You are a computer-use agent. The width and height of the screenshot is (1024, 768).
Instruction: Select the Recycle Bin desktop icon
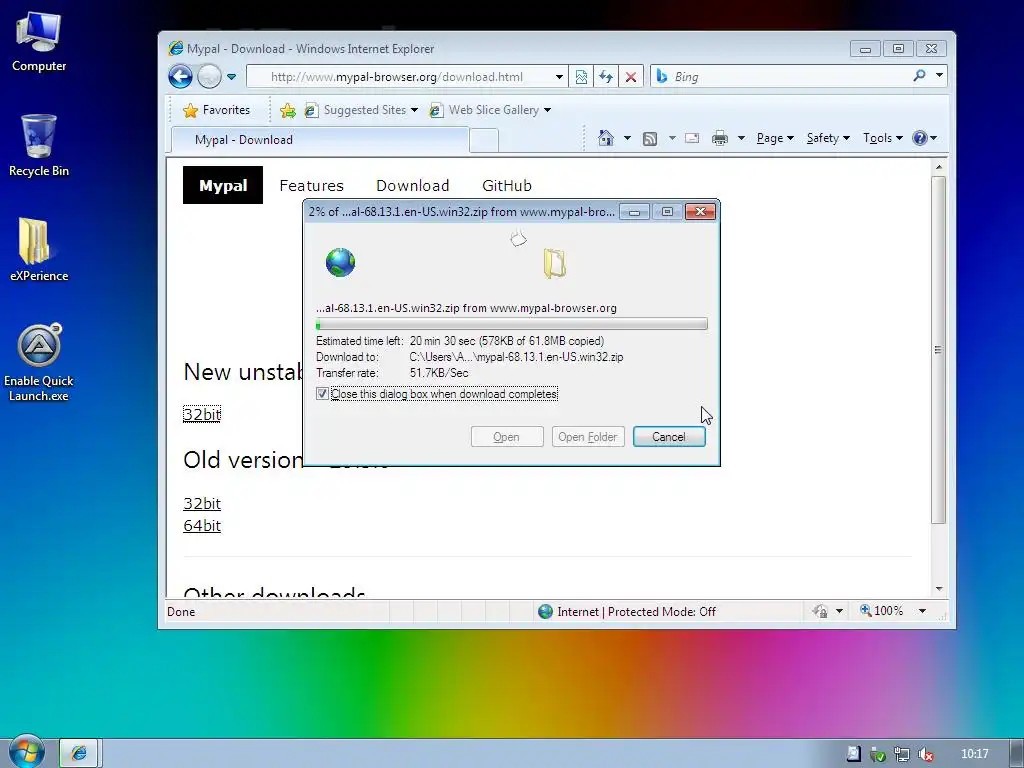39,146
